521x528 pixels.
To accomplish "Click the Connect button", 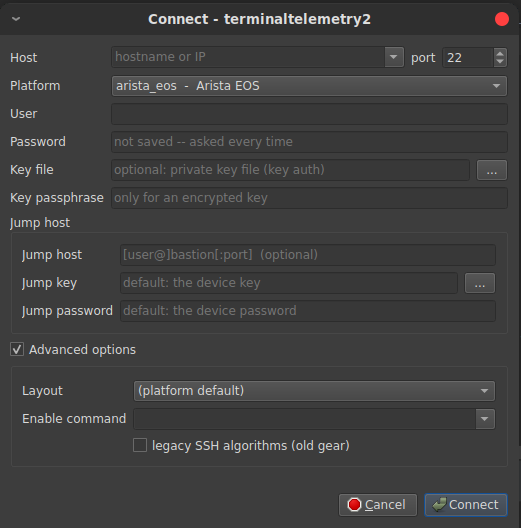I will coord(466,505).
